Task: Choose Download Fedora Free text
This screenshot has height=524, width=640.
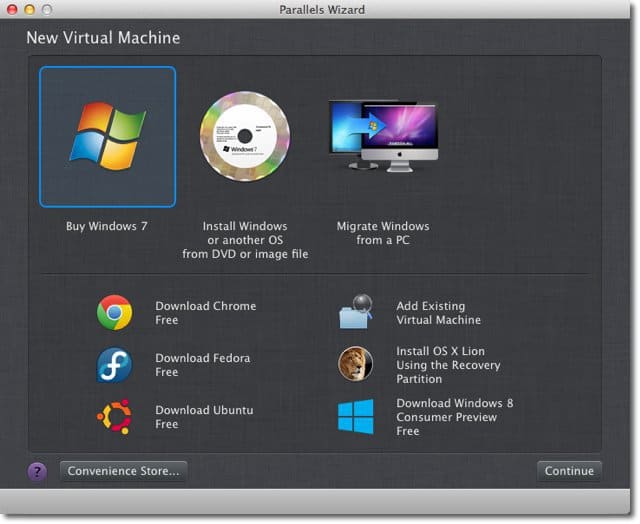Action: coord(202,365)
